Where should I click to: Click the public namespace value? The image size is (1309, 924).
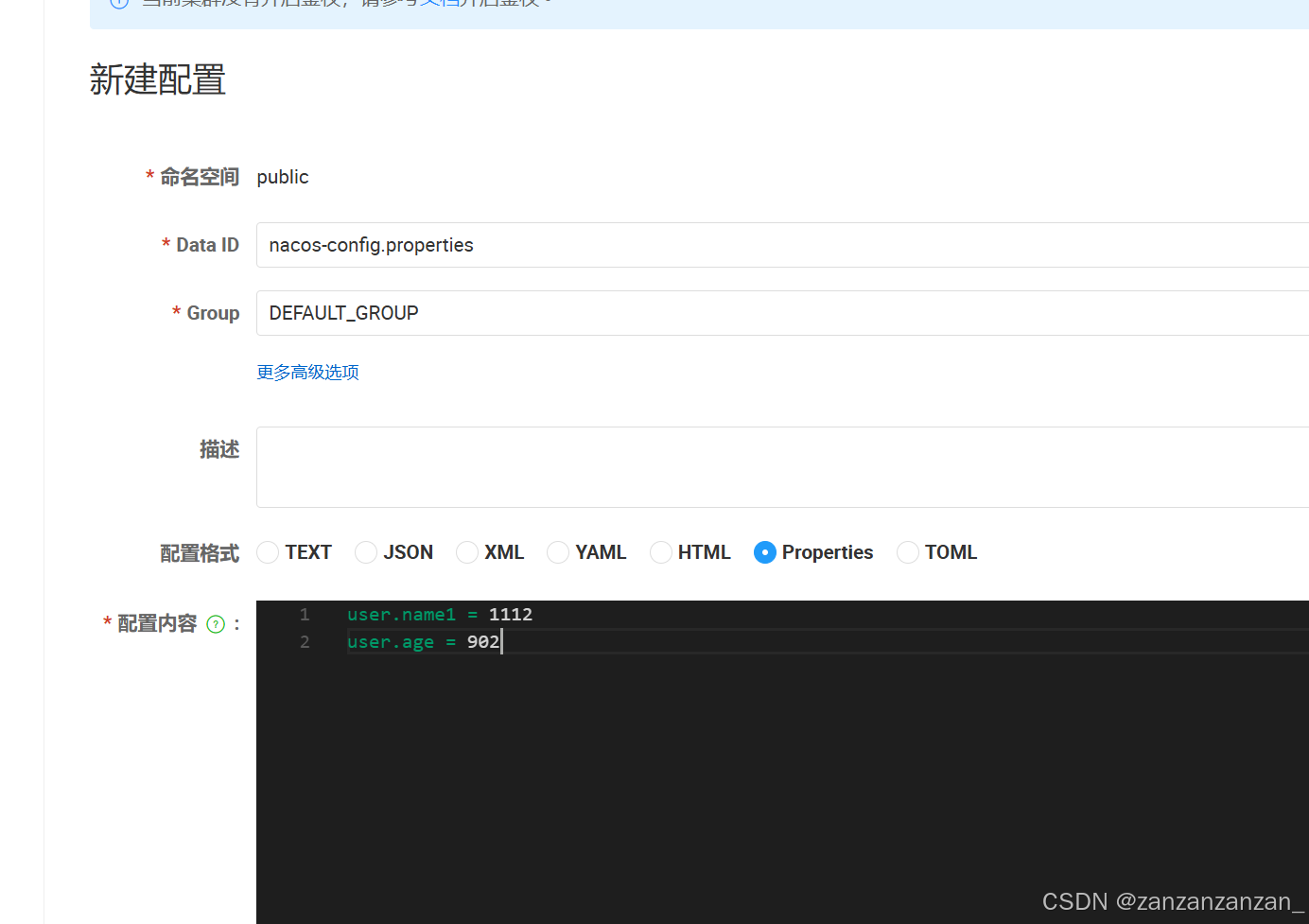pyautogui.click(x=282, y=177)
